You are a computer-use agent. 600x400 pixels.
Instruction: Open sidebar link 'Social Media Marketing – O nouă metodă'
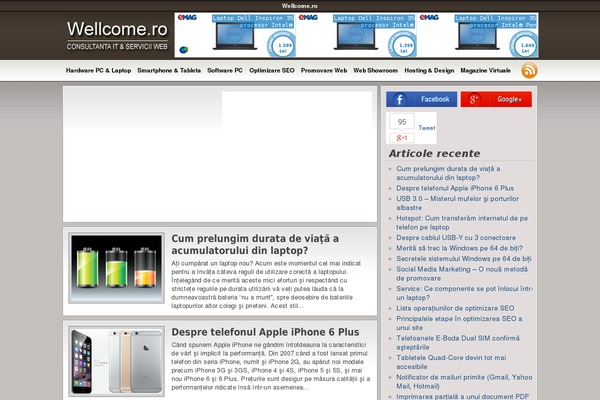[462, 273]
